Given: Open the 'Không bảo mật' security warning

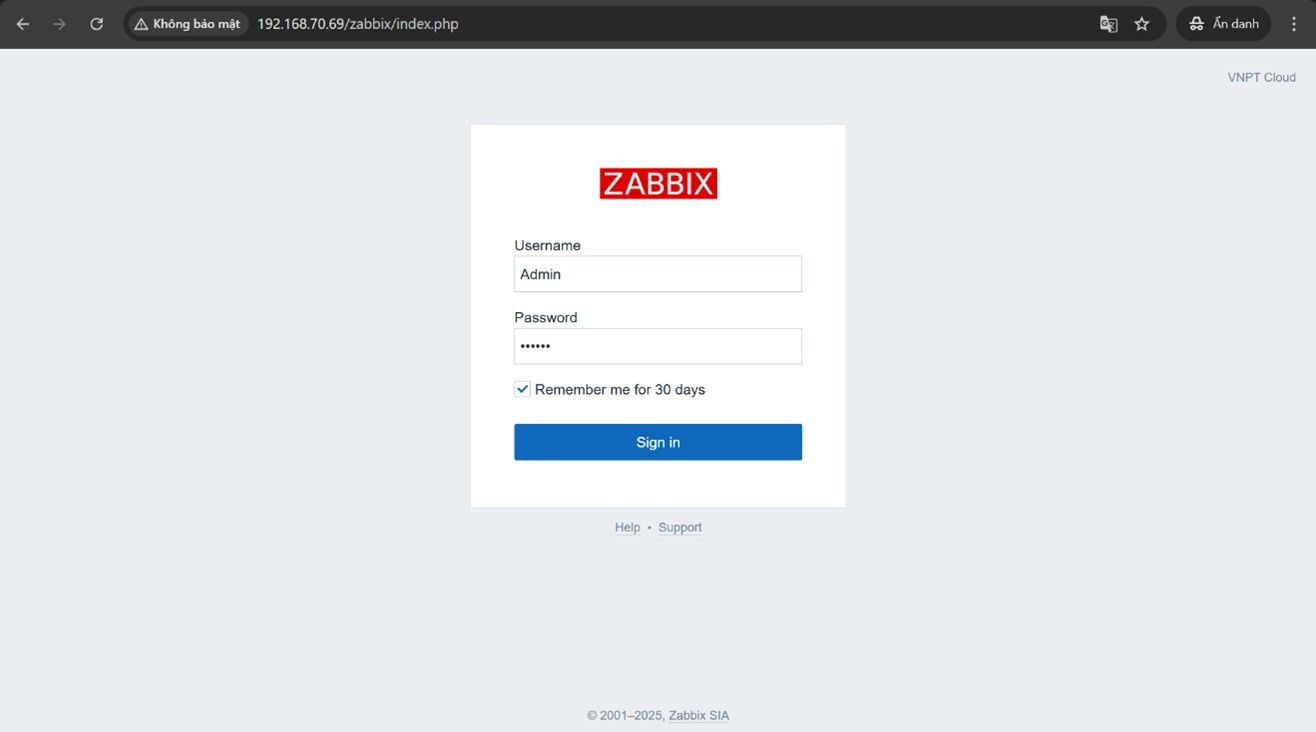Looking at the screenshot, I should click(x=187, y=24).
